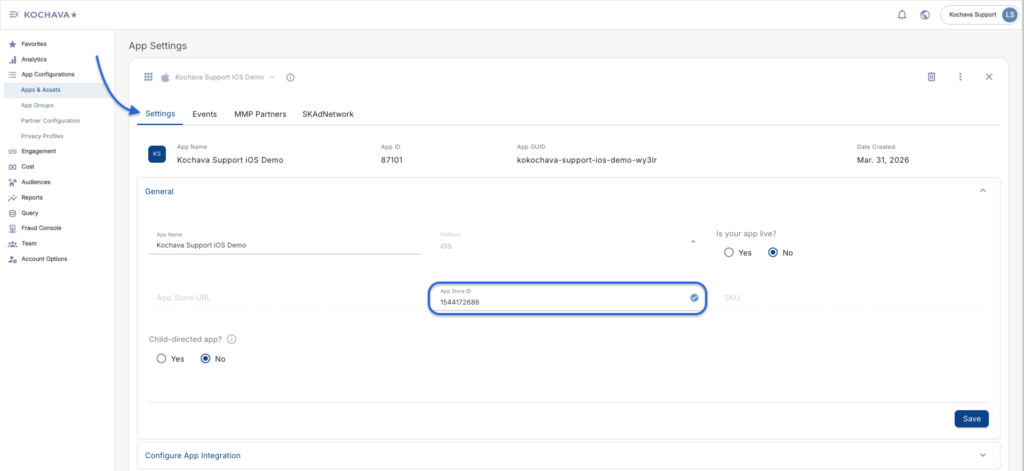This screenshot has width=1024, height=471.
Task: Collapse the General section
Action: tap(982, 191)
